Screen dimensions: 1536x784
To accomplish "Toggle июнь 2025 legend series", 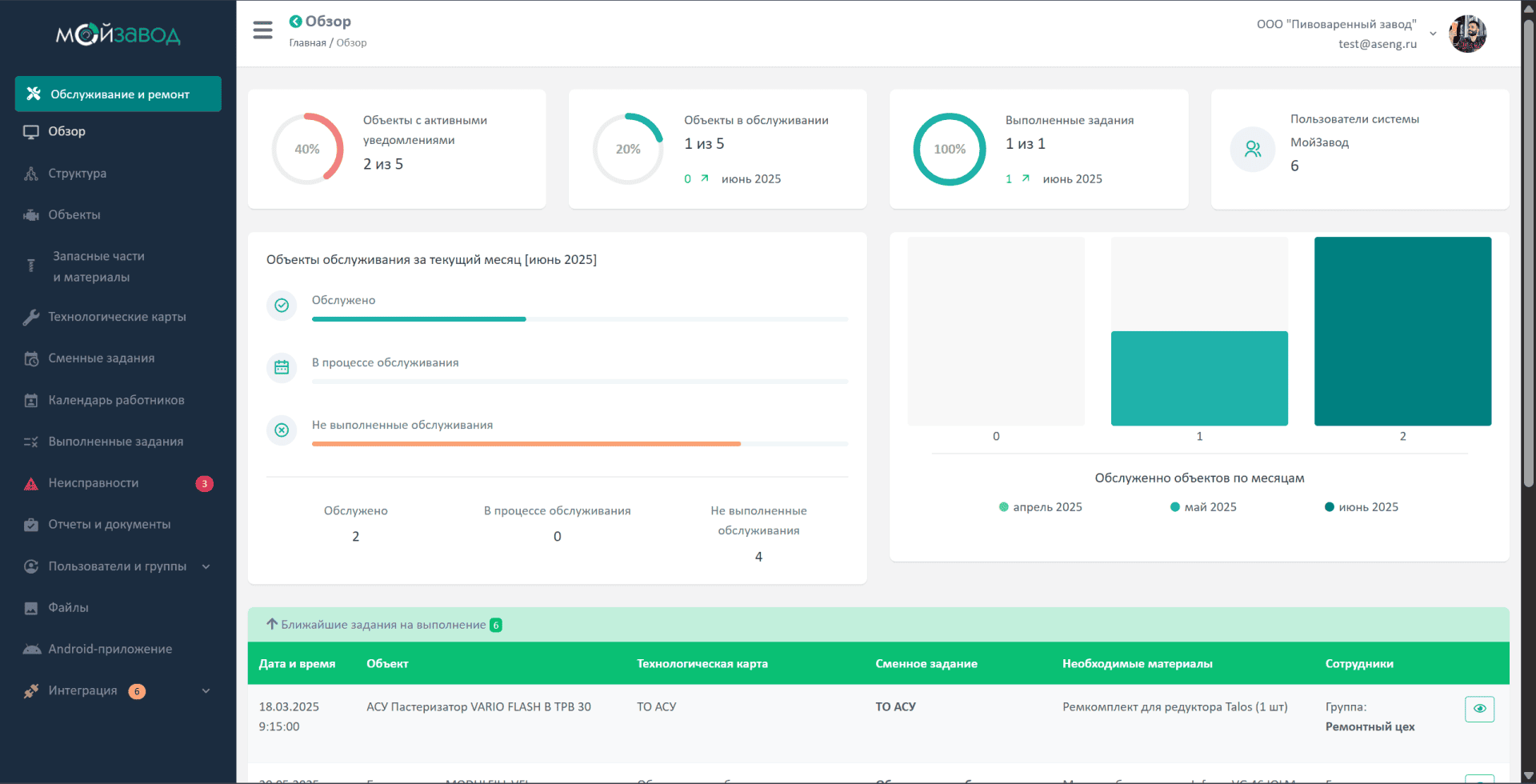I will pos(1361,507).
